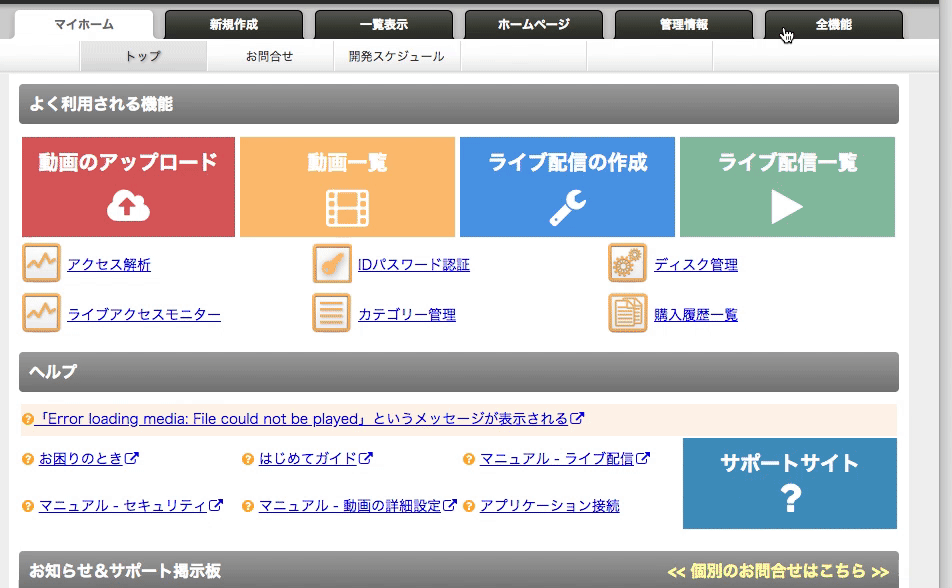This screenshot has width=952, height=588.
Task: Switch to the 一覧表示 tab
Action: (383, 25)
